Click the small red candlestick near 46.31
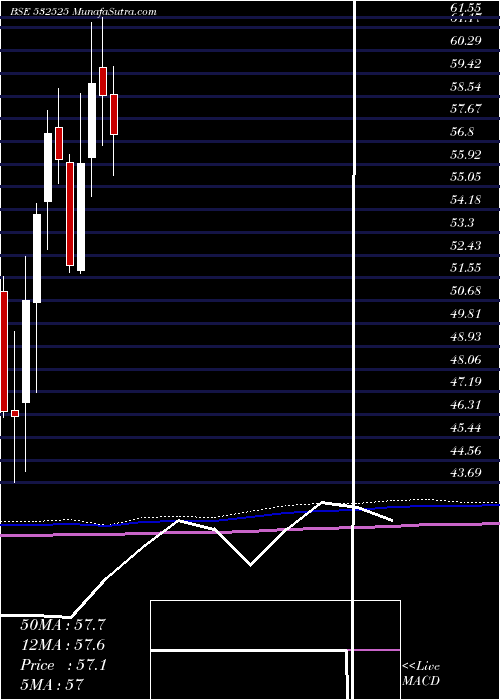This screenshot has width=500, height=700. [x=15, y=413]
